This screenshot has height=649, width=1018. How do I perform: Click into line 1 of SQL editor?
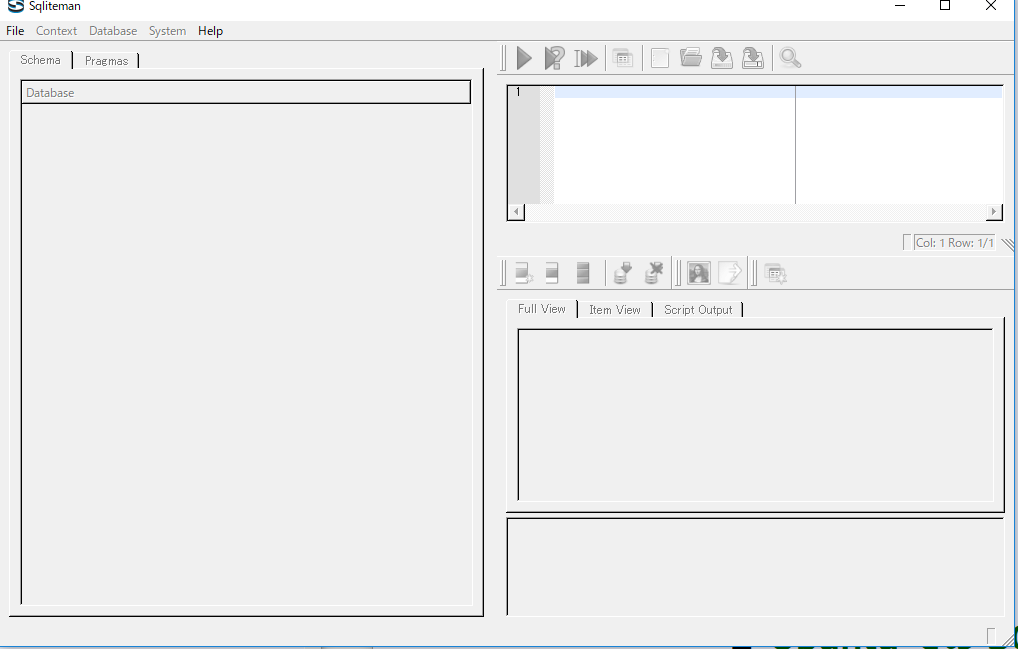click(670, 92)
